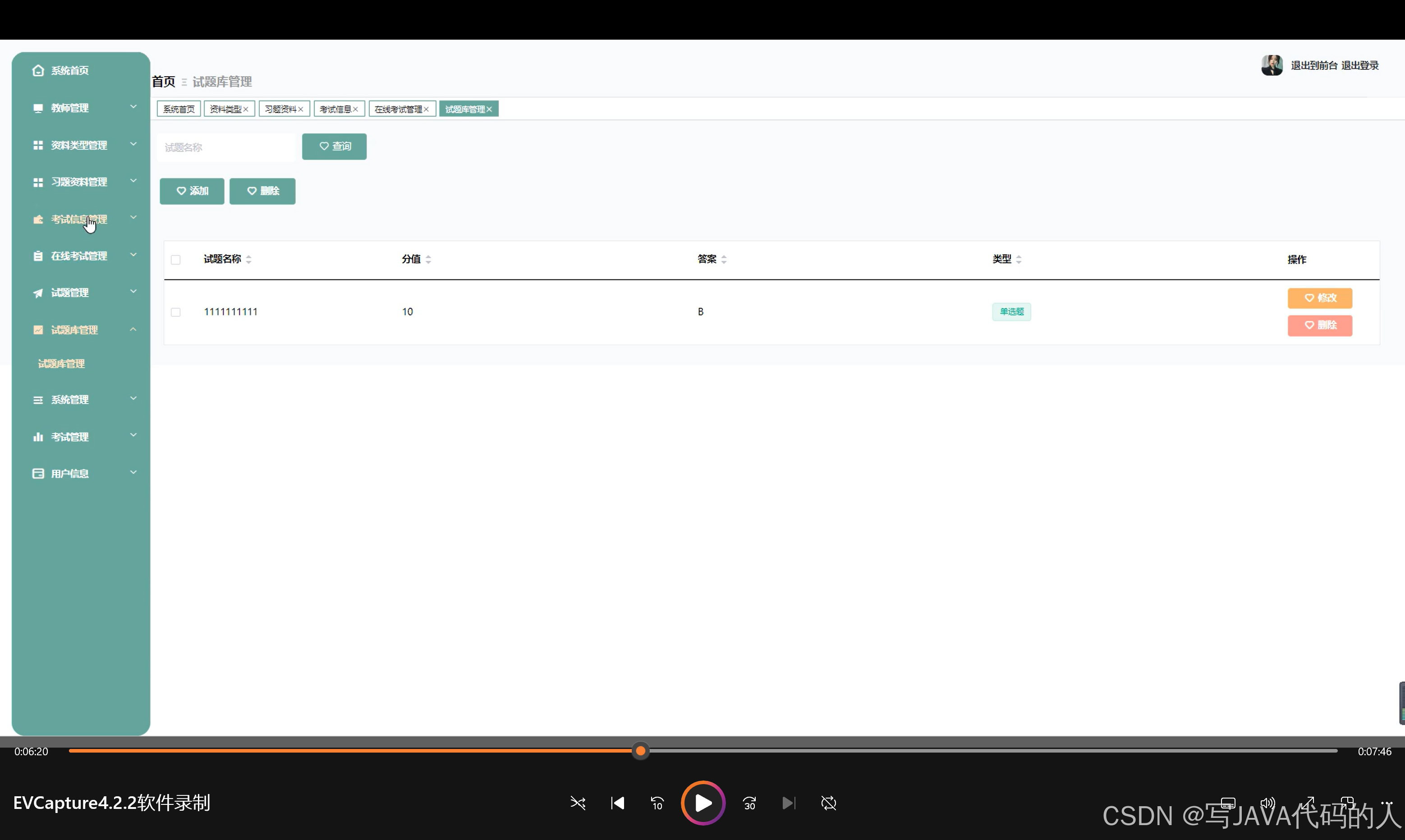Viewport: 1405px width, 840px height.
Task: Click the 系统管理 list icon
Action: (x=38, y=400)
